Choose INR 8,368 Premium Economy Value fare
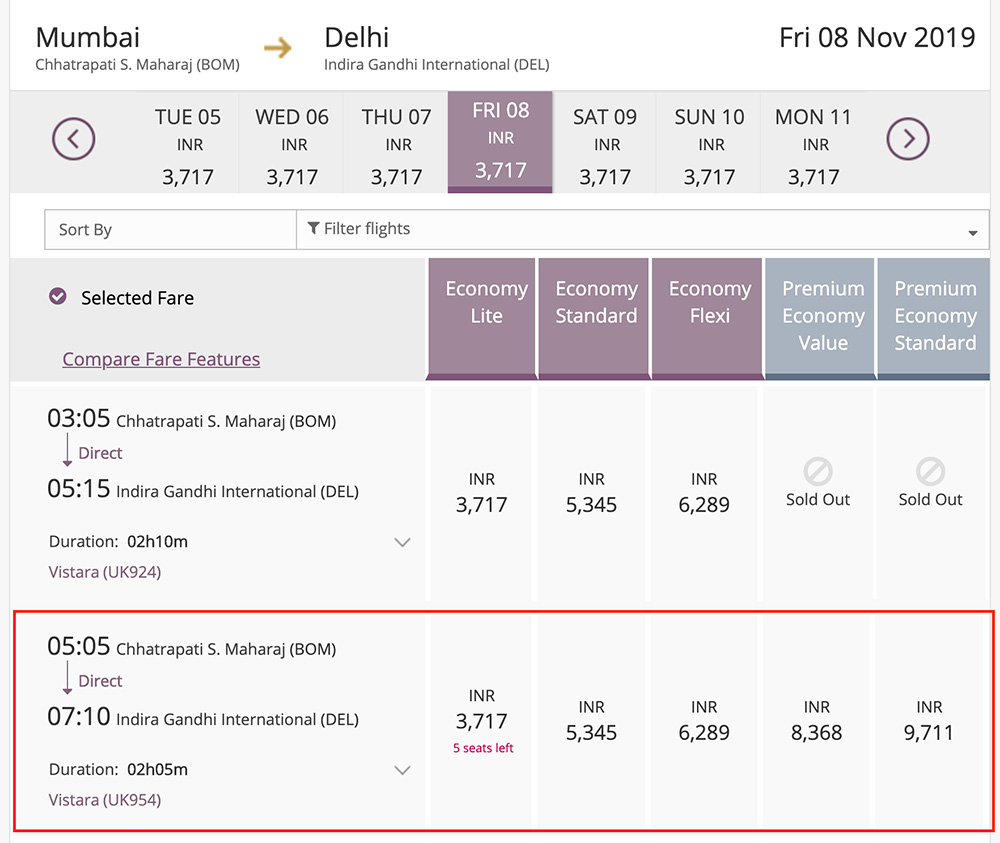The image size is (1000, 843). point(816,721)
